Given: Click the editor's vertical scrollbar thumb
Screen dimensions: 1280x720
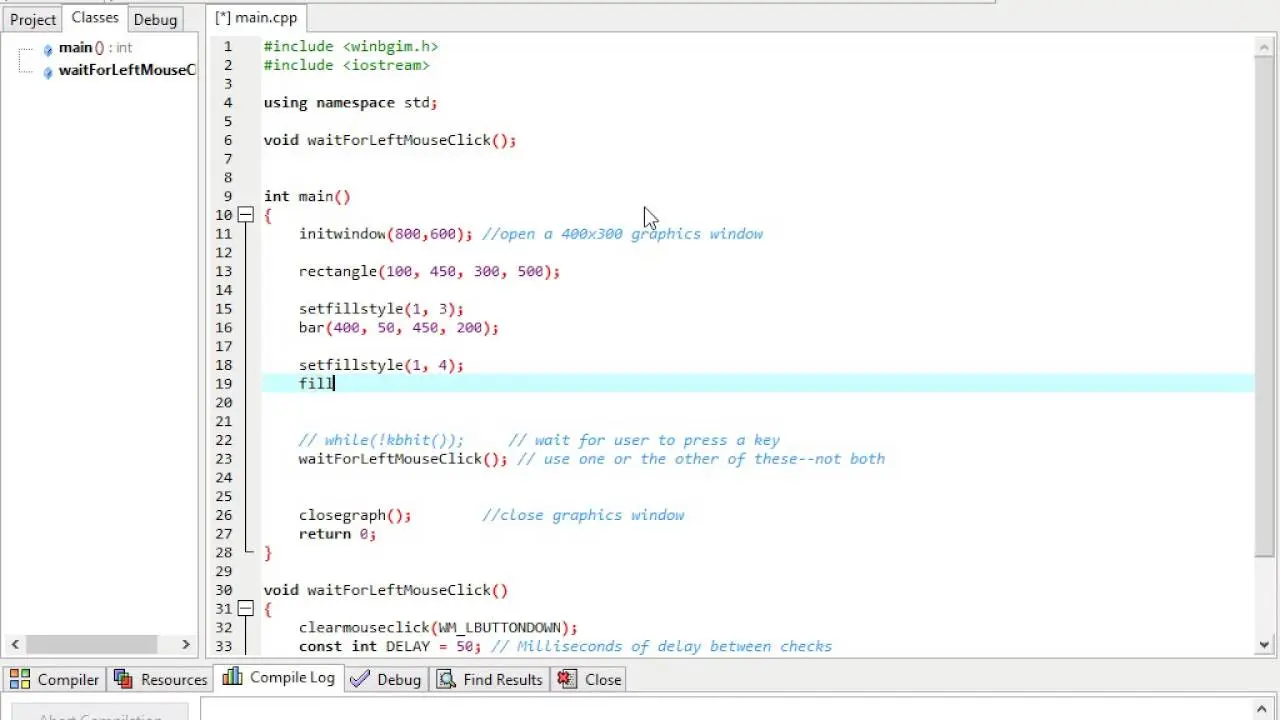Looking at the screenshot, I should click(1265, 300).
